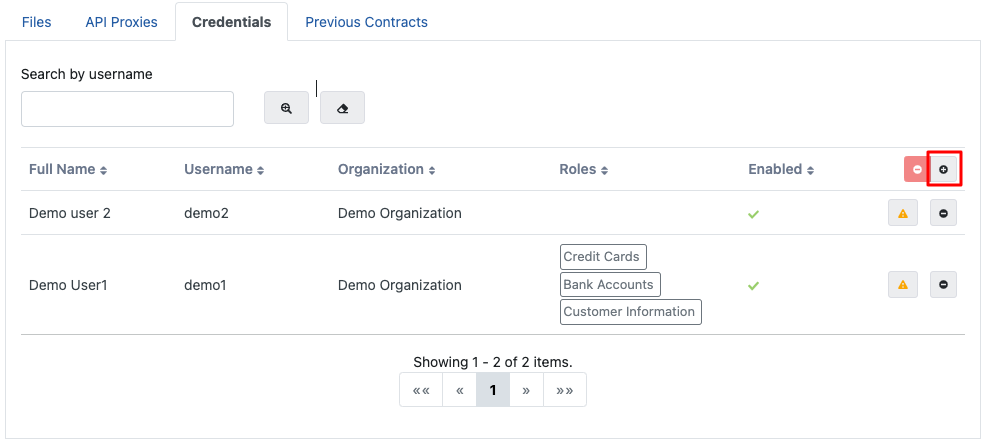Image resolution: width=985 pixels, height=444 pixels.
Task: Sort table by the Organization column
Action: coord(386,170)
